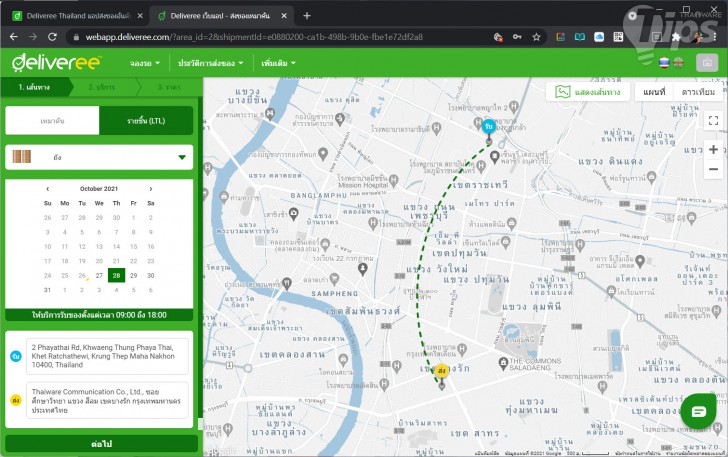Open the cloud extension icon

click(x=599, y=37)
